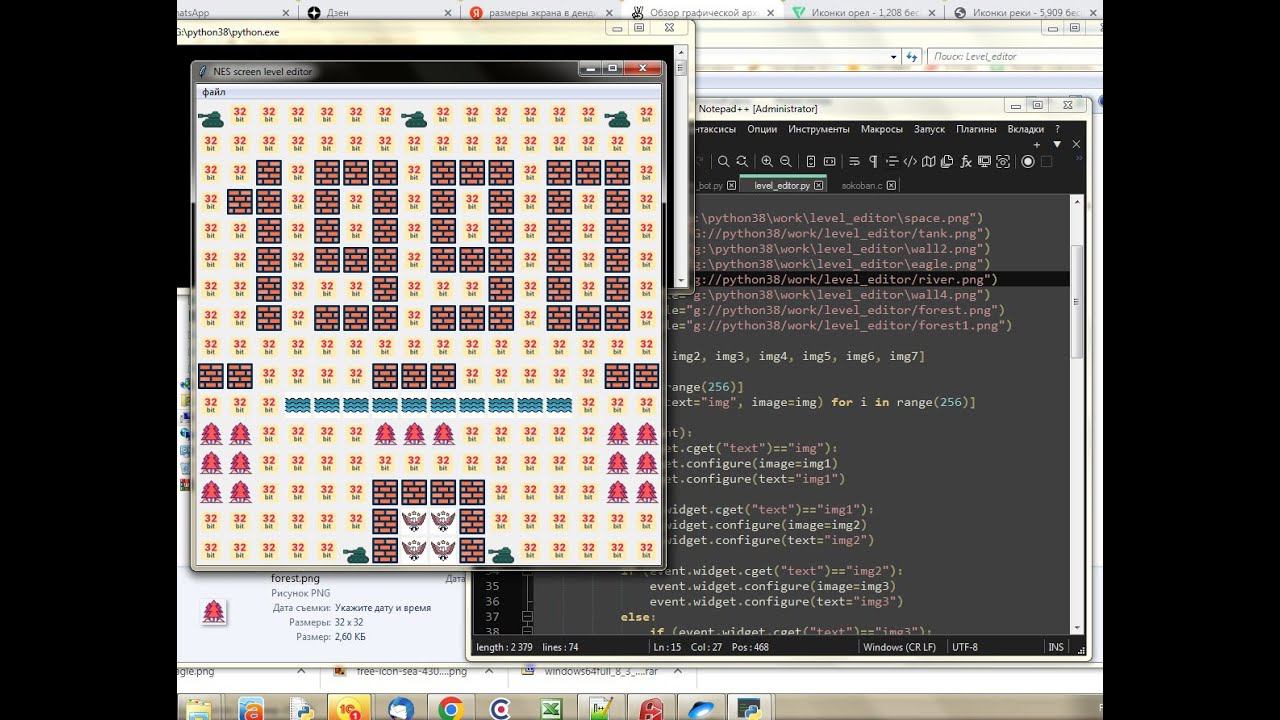Click the forest.png file thumbnail

(x=213, y=612)
